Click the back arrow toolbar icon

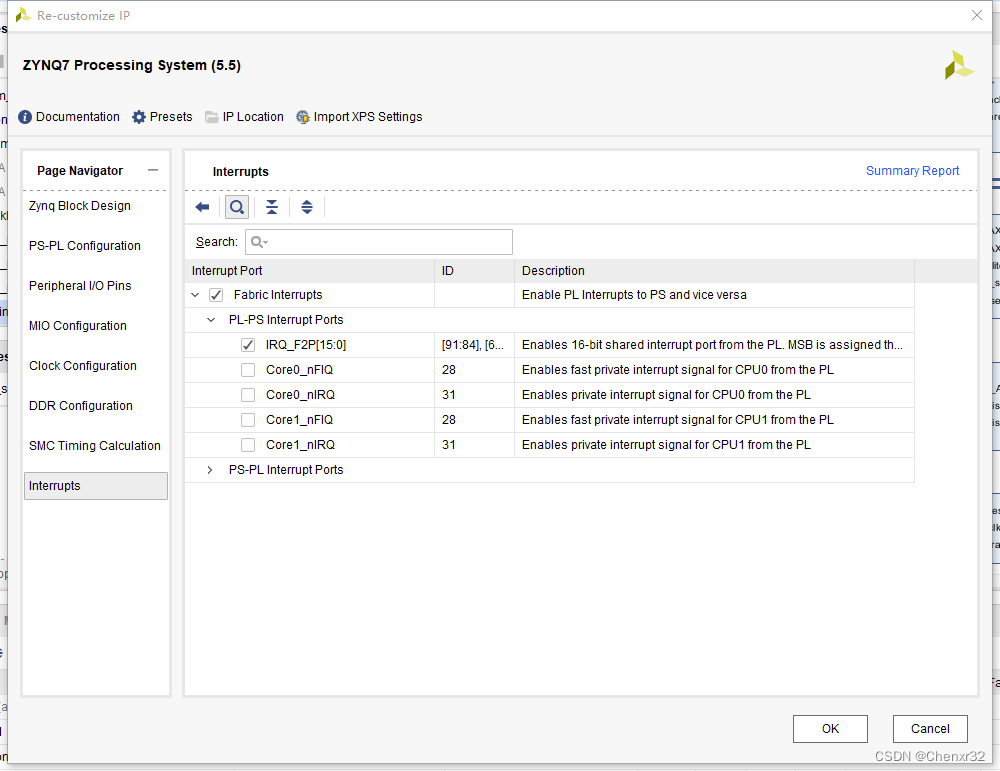point(202,207)
